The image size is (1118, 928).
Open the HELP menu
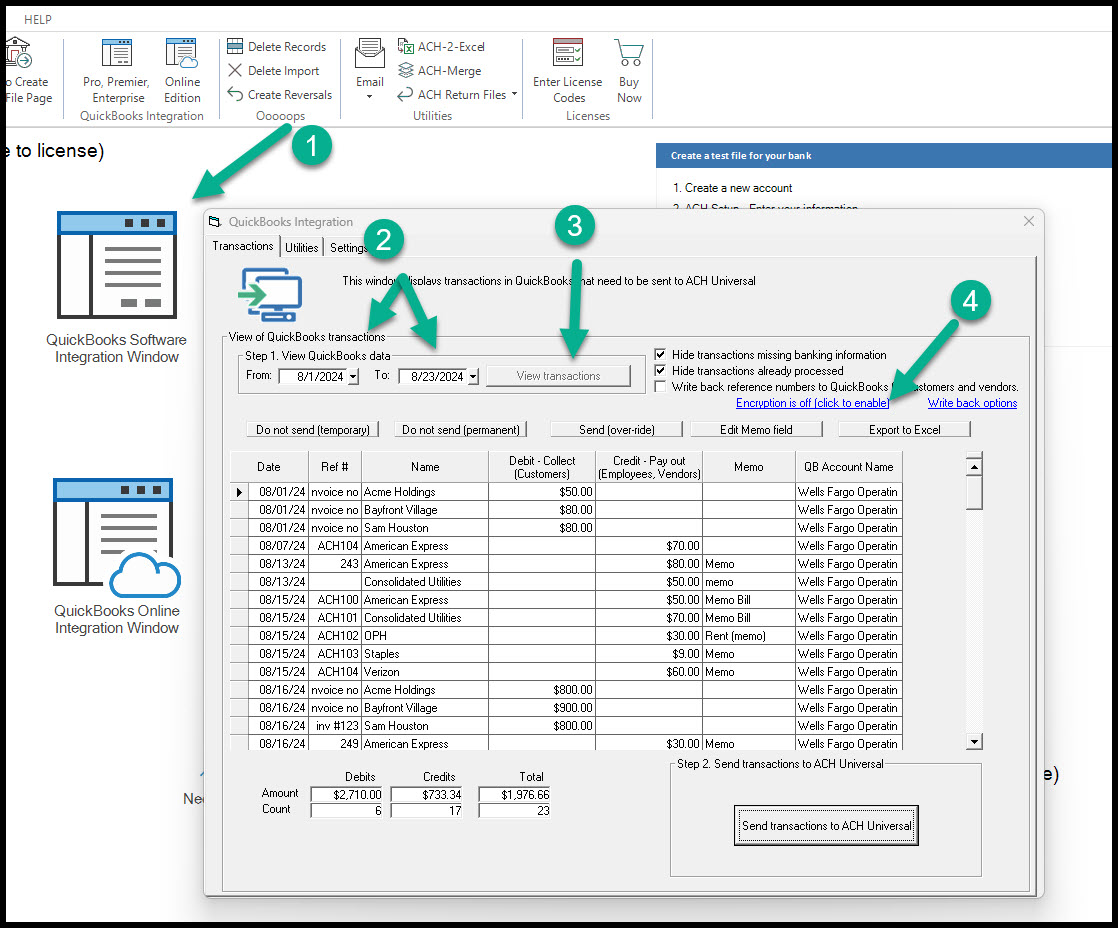click(x=37, y=19)
